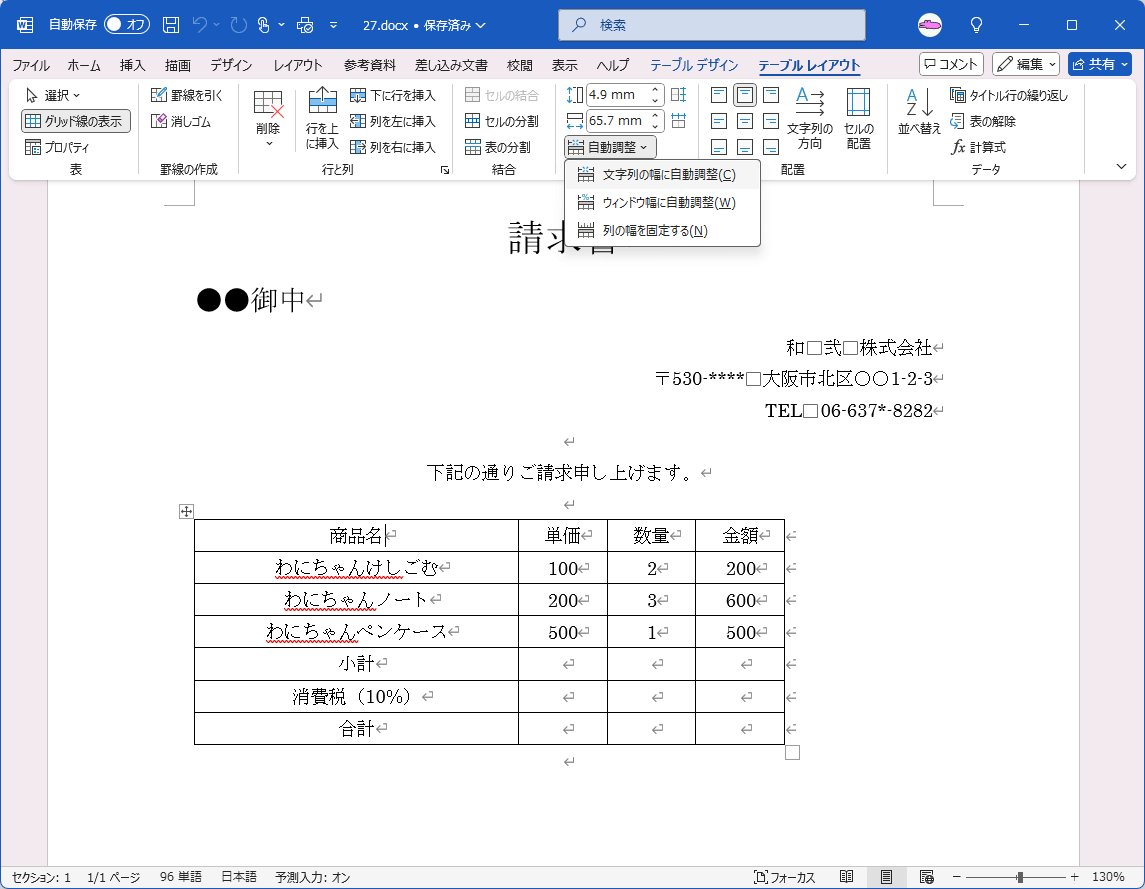Image resolution: width=1145 pixels, height=889 pixels.
Task: Open セルの配置 cell margins
Action: 859,118
